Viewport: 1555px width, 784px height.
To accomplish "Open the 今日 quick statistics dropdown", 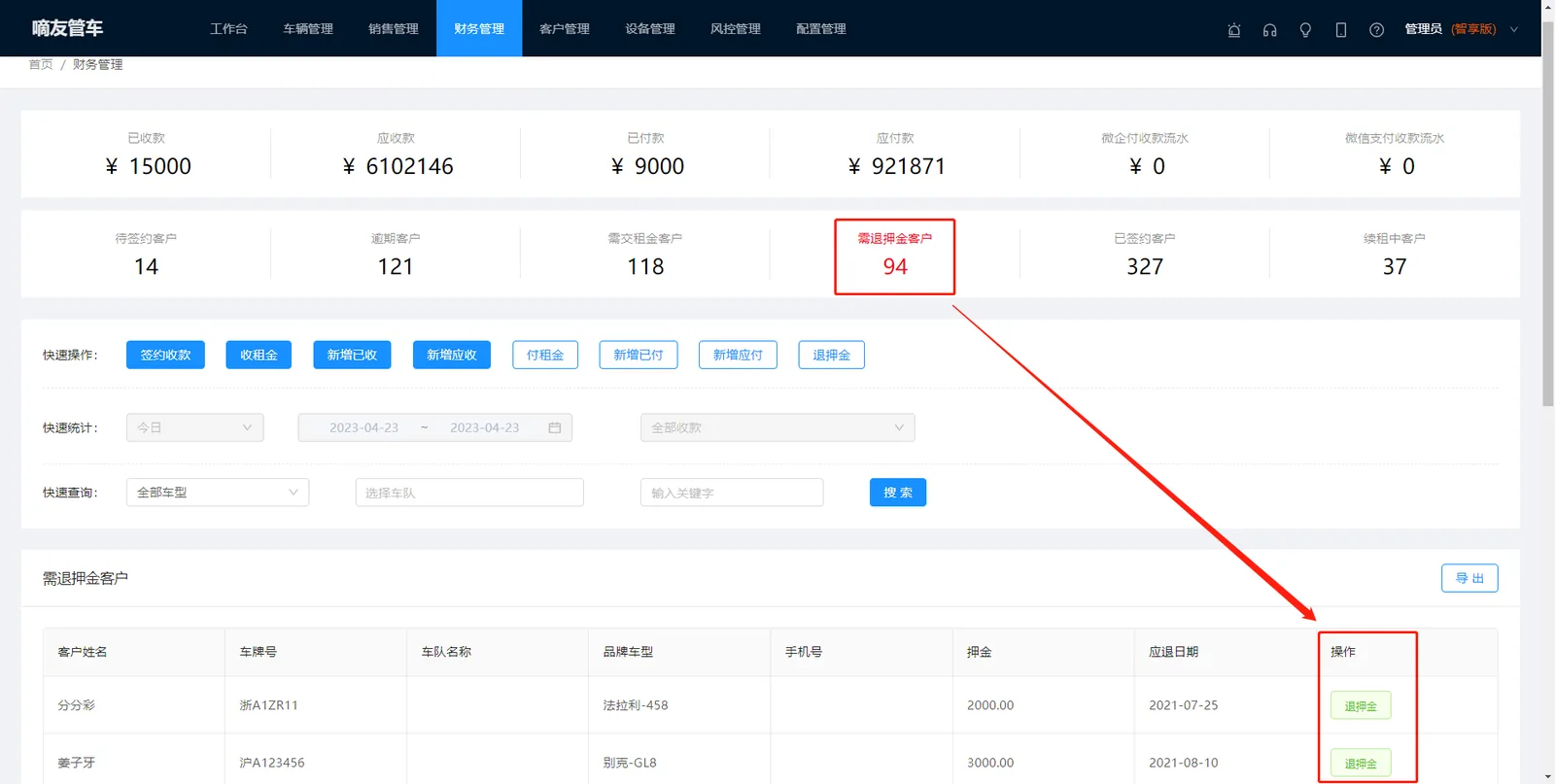I will [195, 427].
